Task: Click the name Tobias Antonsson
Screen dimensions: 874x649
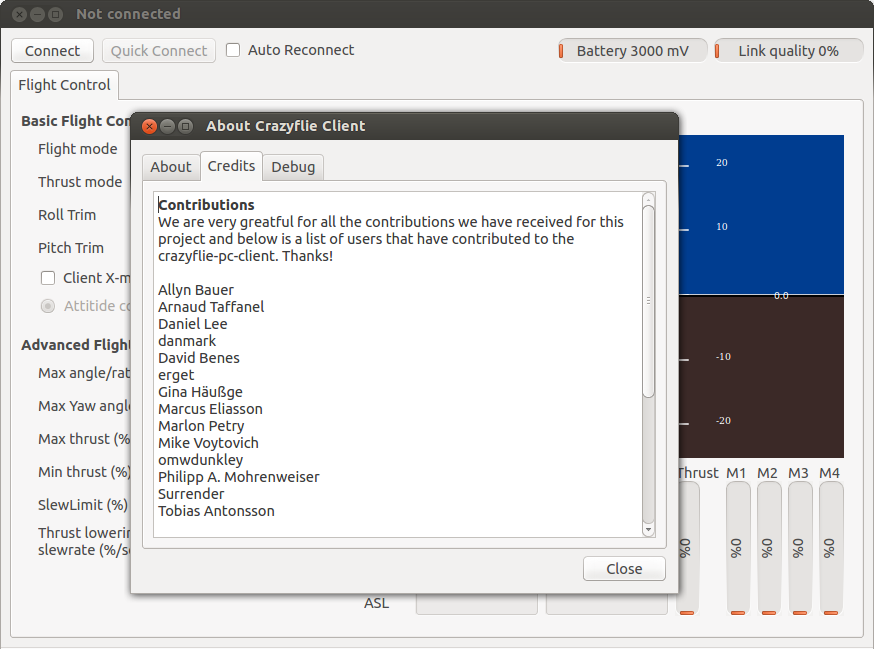Action: point(216,511)
